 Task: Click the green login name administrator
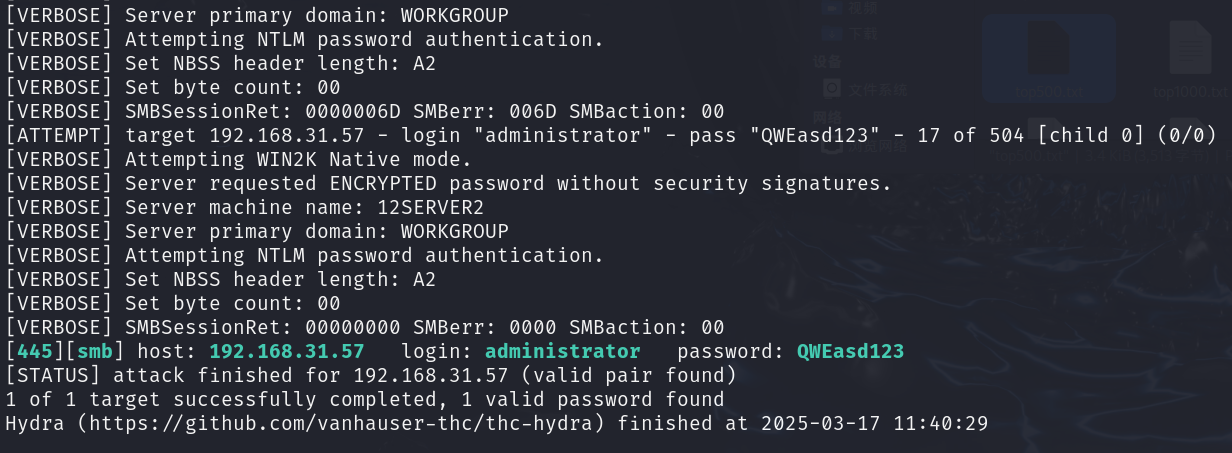(562, 351)
